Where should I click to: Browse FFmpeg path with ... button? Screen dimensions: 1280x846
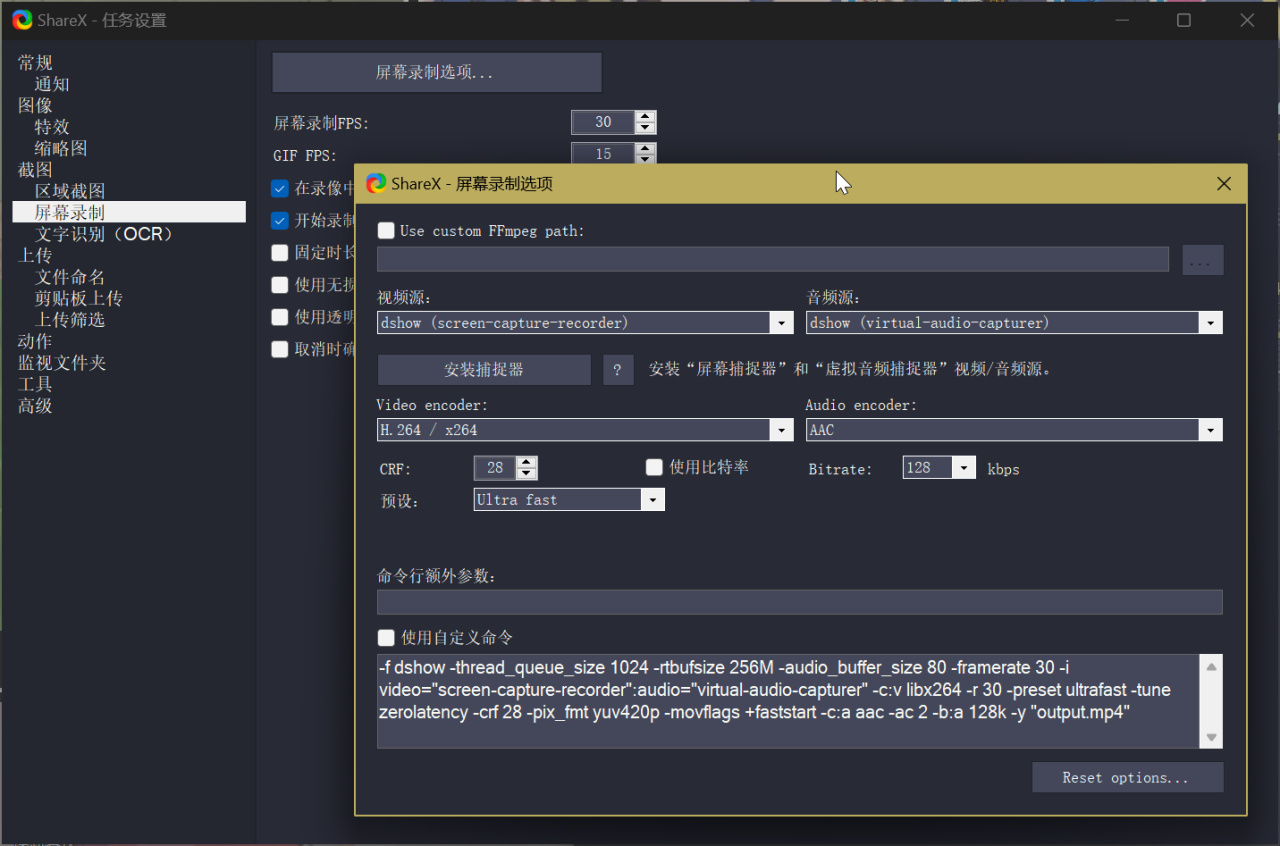click(1203, 260)
